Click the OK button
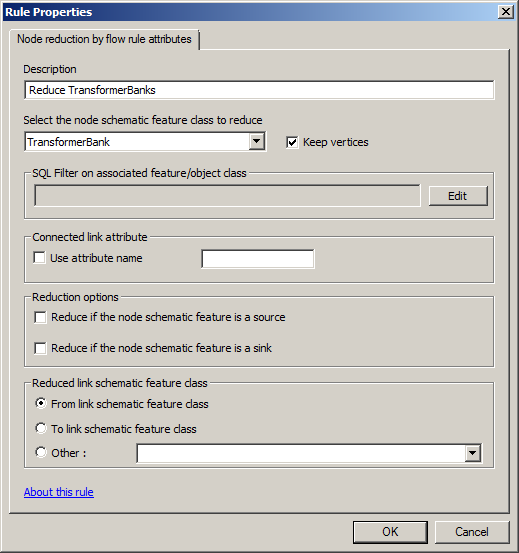Screen dimensions: 519x553 [390, 532]
